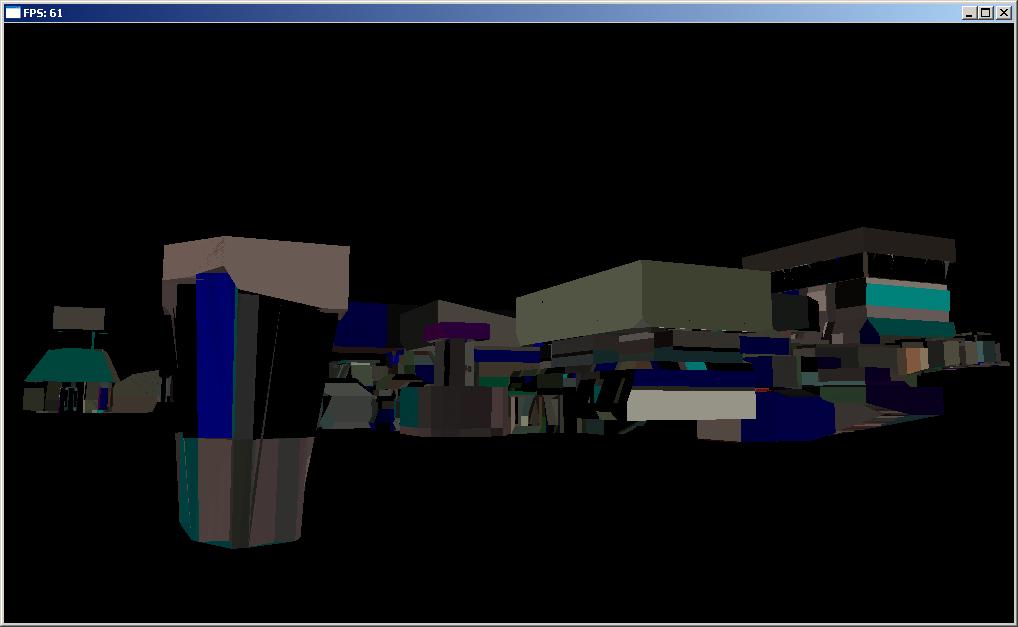Pick the small tan block at far right
The height and width of the screenshot is (627, 1018).
(x=915, y=360)
